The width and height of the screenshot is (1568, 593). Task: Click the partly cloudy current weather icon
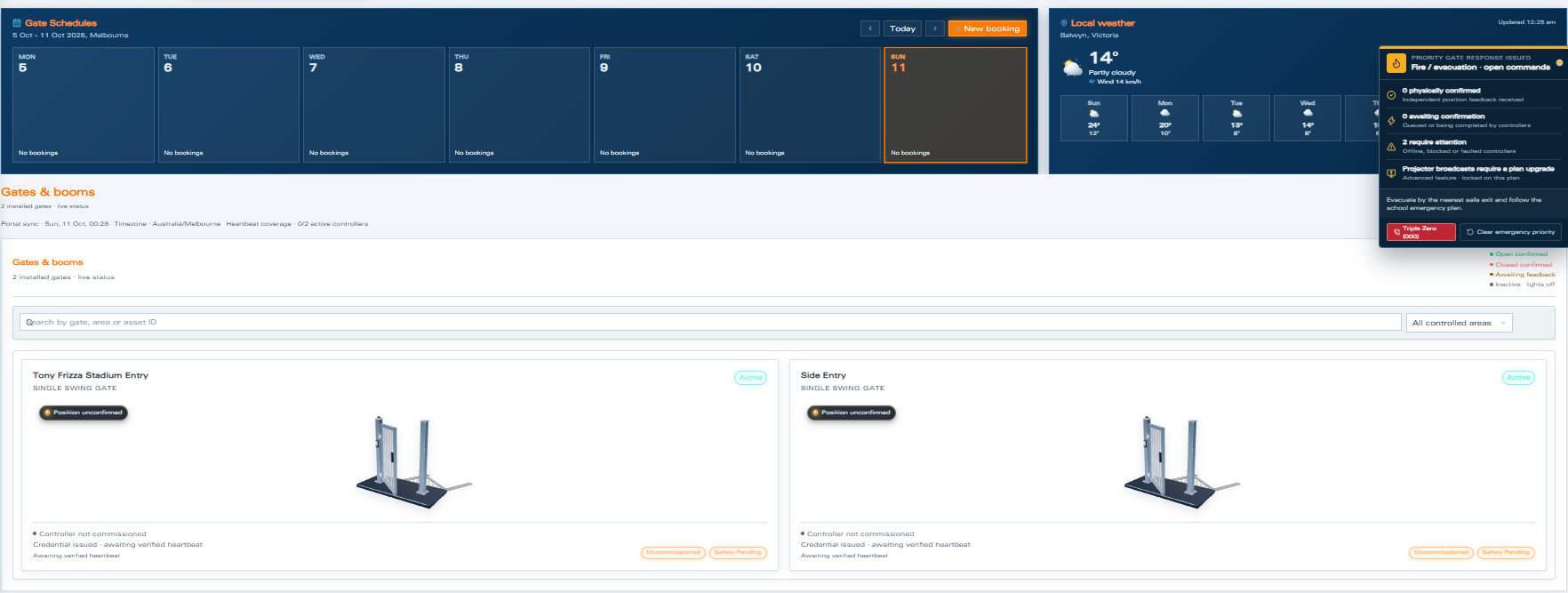point(1073,68)
